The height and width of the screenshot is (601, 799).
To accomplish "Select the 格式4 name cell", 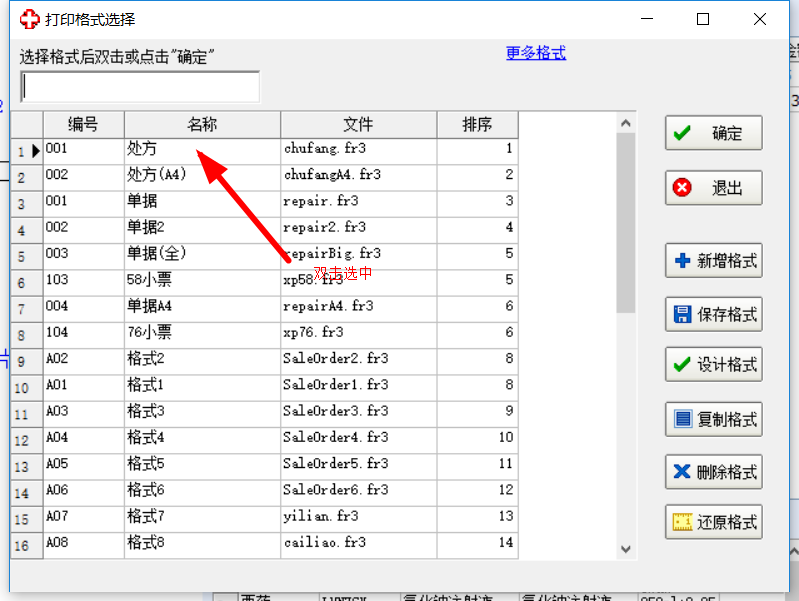I will (202, 440).
